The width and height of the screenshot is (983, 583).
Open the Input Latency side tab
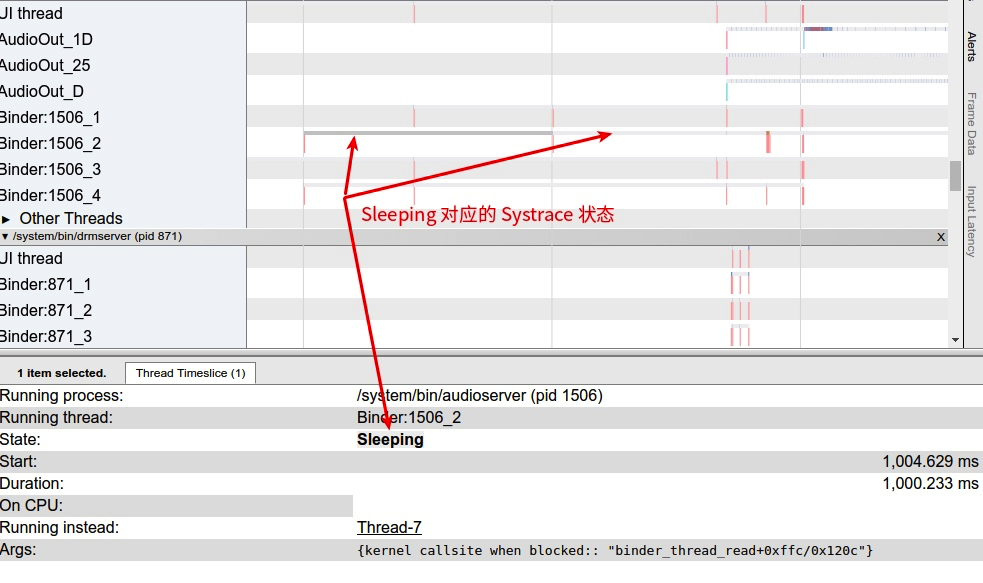[971, 221]
